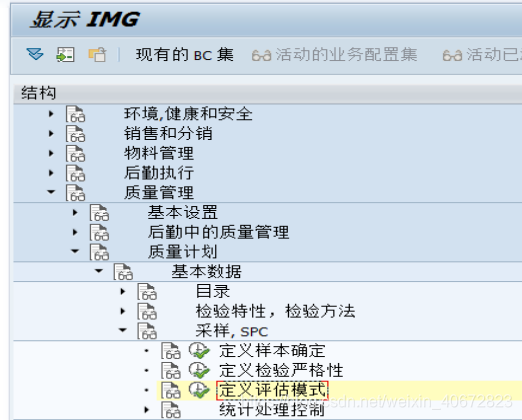The width and height of the screenshot is (522, 420).
Task: Expand the 销售和分销 node
Action: pos(51,134)
